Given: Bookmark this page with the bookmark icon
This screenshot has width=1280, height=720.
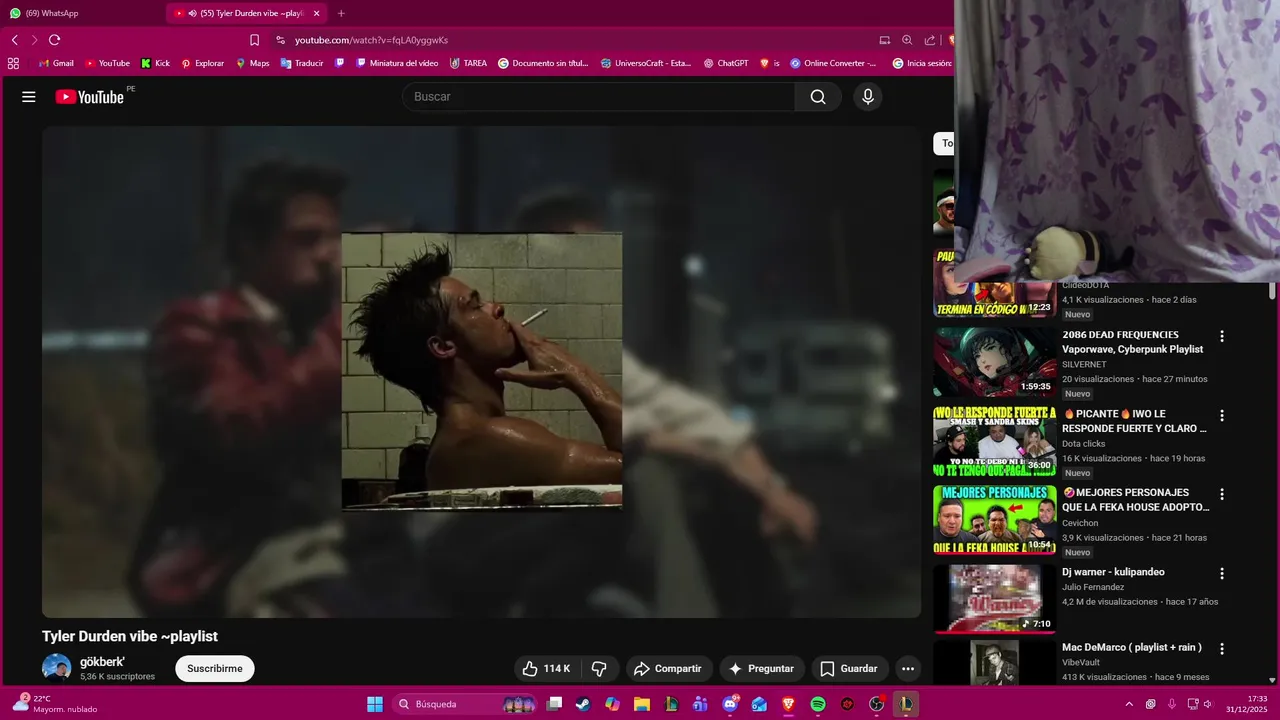Looking at the screenshot, I should [x=254, y=40].
